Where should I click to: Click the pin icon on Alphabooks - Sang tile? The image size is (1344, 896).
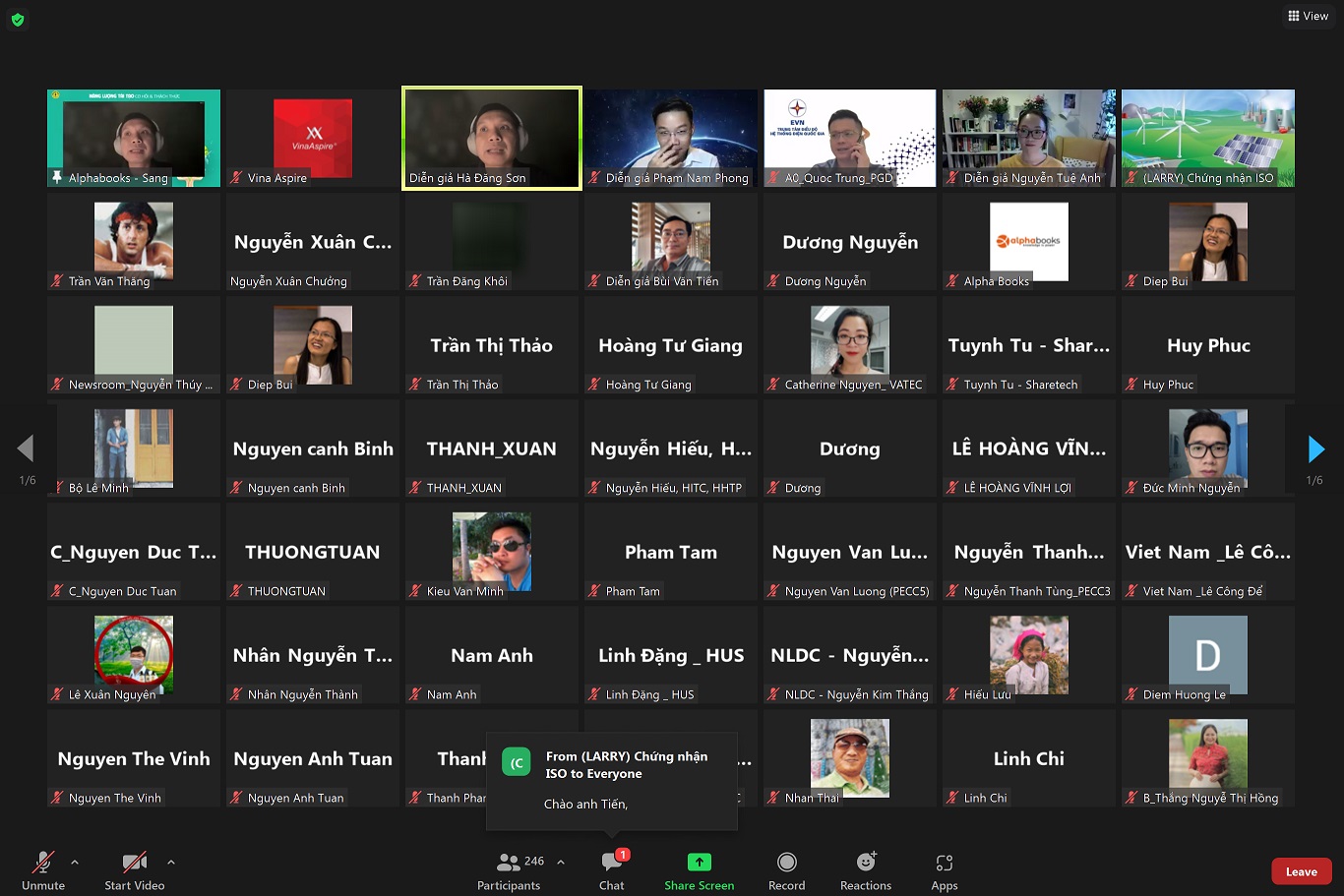click(x=57, y=178)
